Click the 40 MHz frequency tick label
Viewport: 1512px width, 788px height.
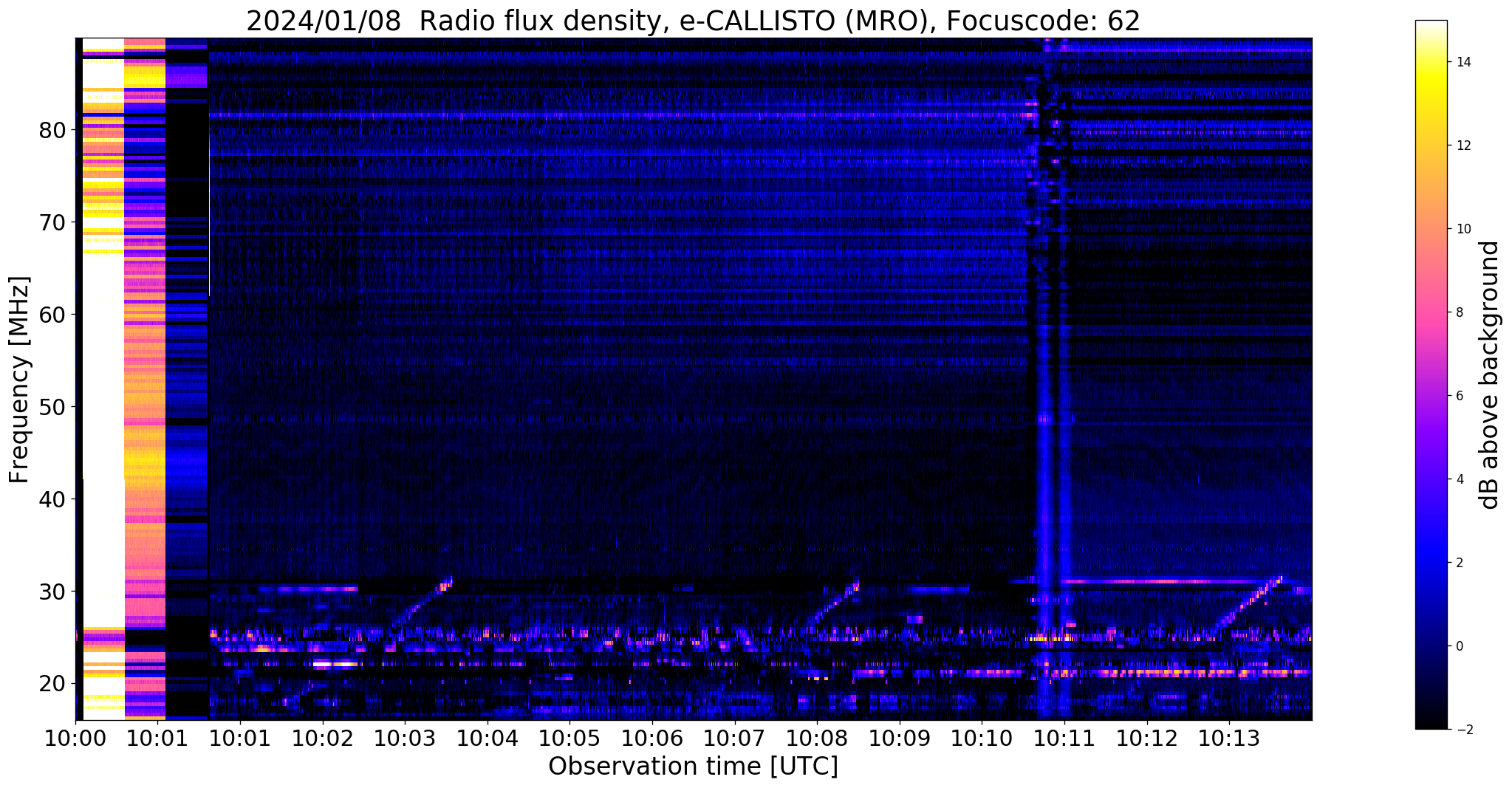tap(52, 499)
